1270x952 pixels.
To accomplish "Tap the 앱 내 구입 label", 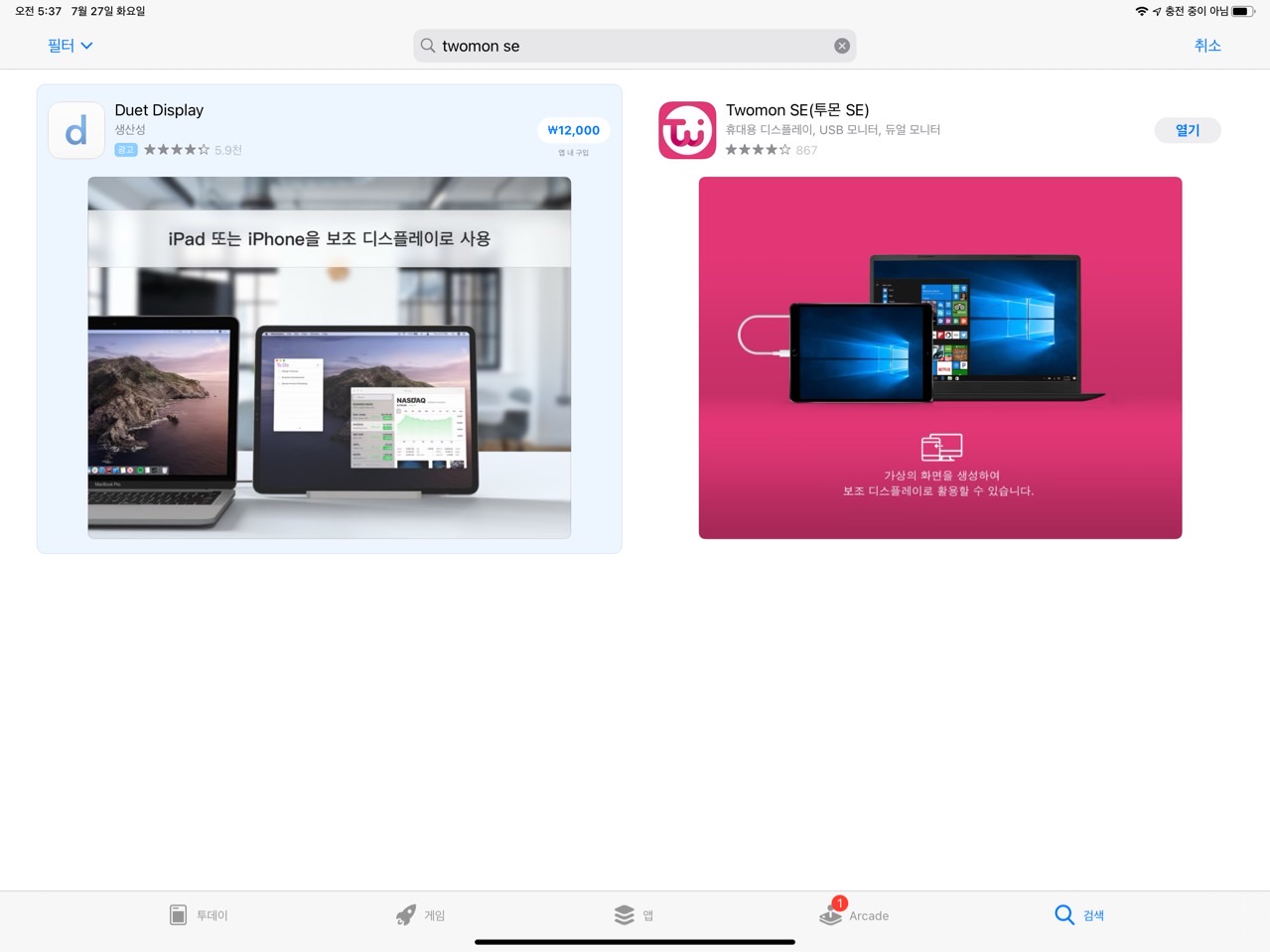I will click(573, 153).
